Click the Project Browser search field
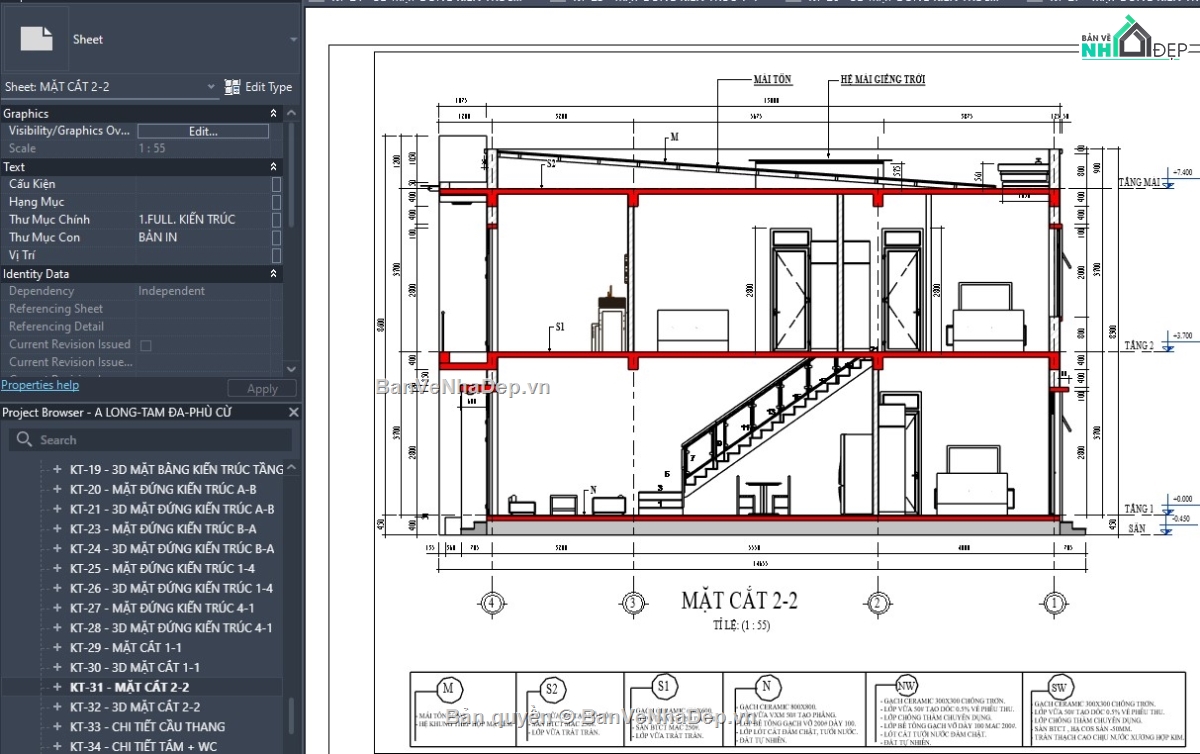1200x754 pixels. click(x=150, y=440)
